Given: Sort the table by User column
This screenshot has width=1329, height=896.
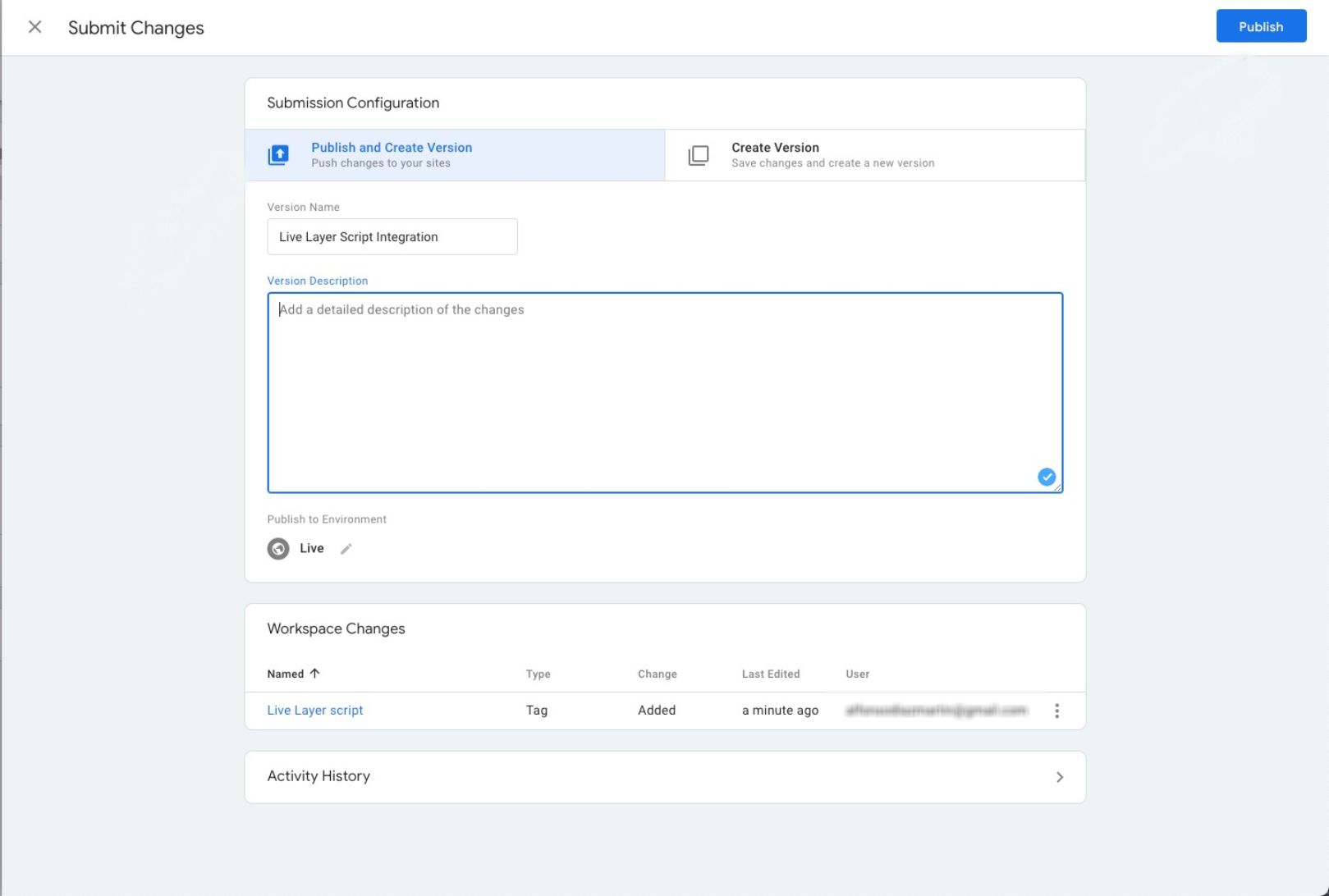Looking at the screenshot, I should tap(857, 674).
